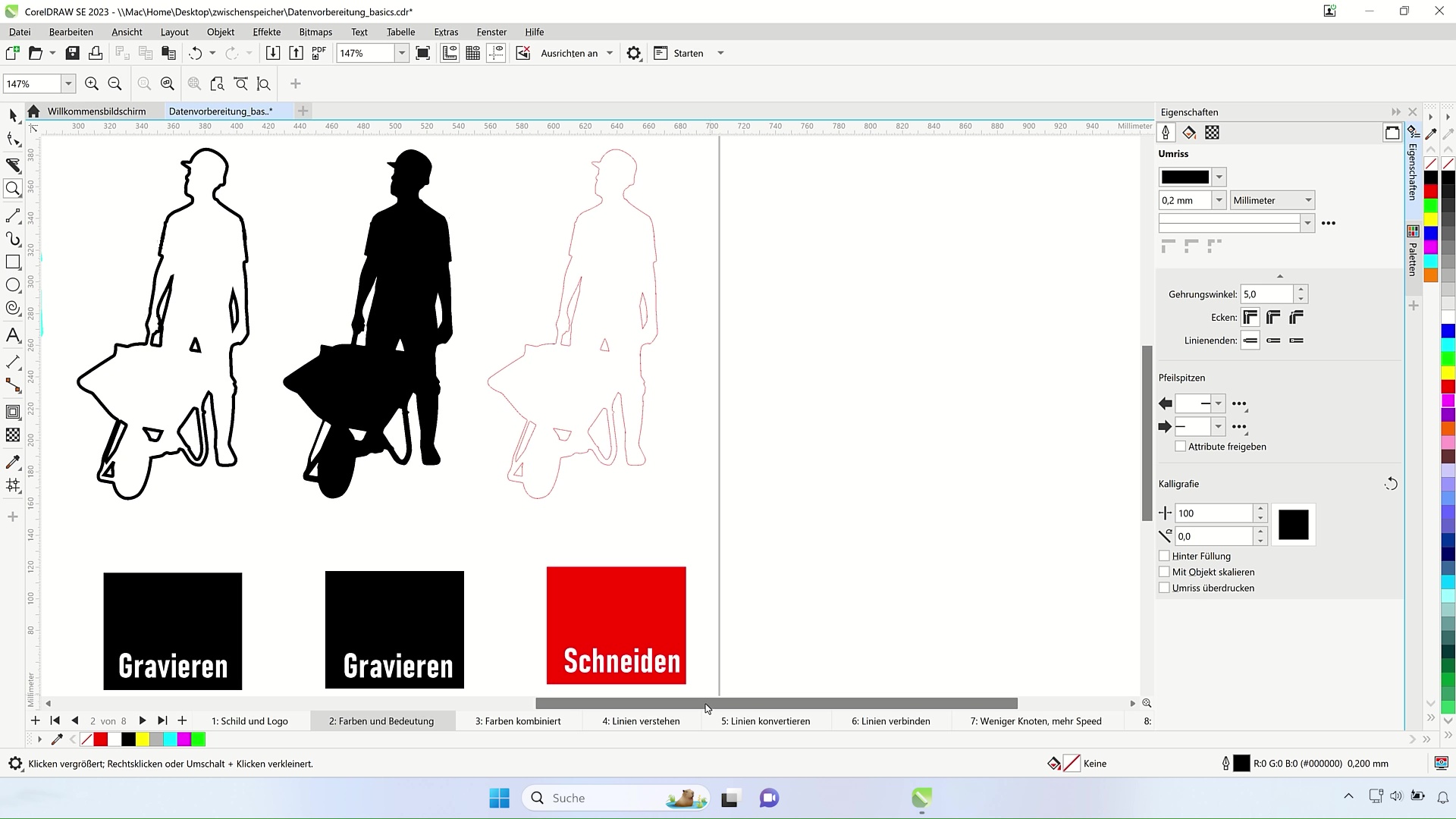Toggle the 'Hinter Füllung' checkbox
Image resolution: width=1456 pixels, height=819 pixels.
pyautogui.click(x=1163, y=555)
